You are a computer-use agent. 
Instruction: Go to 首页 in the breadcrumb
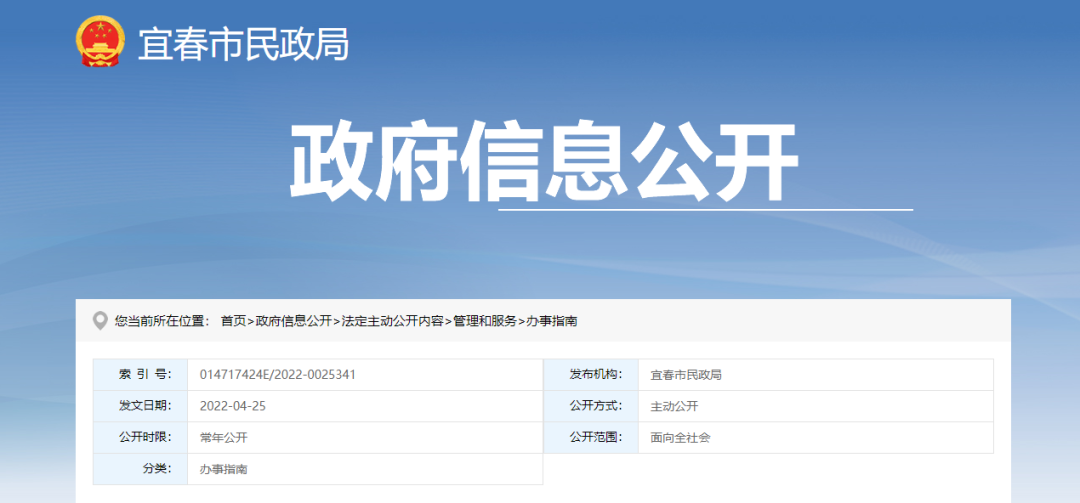[233, 321]
